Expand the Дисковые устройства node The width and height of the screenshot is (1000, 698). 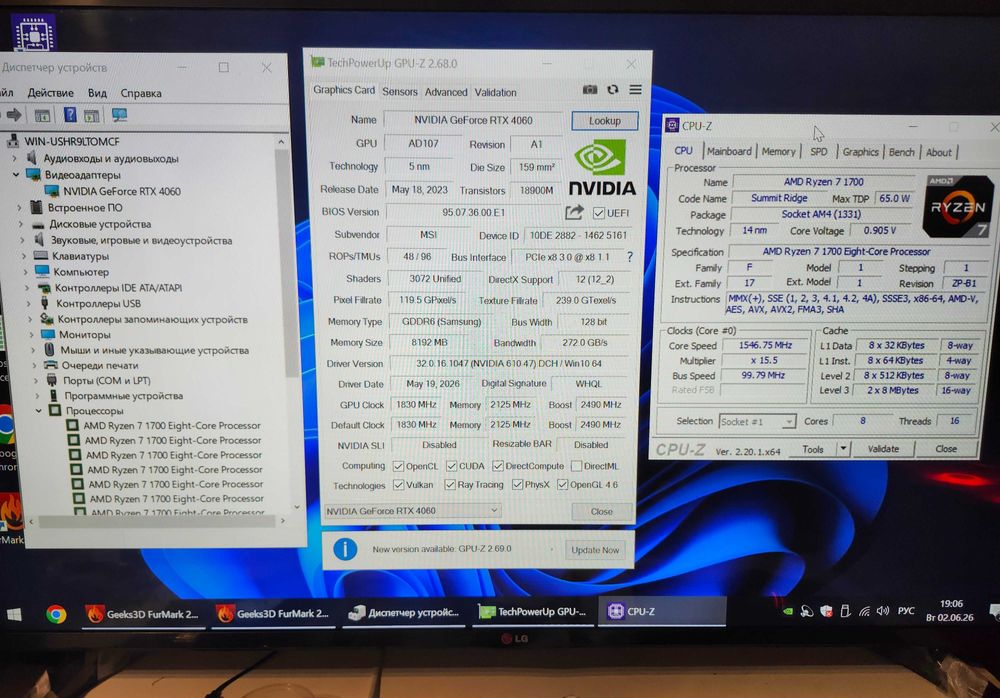[x=20, y=224]
